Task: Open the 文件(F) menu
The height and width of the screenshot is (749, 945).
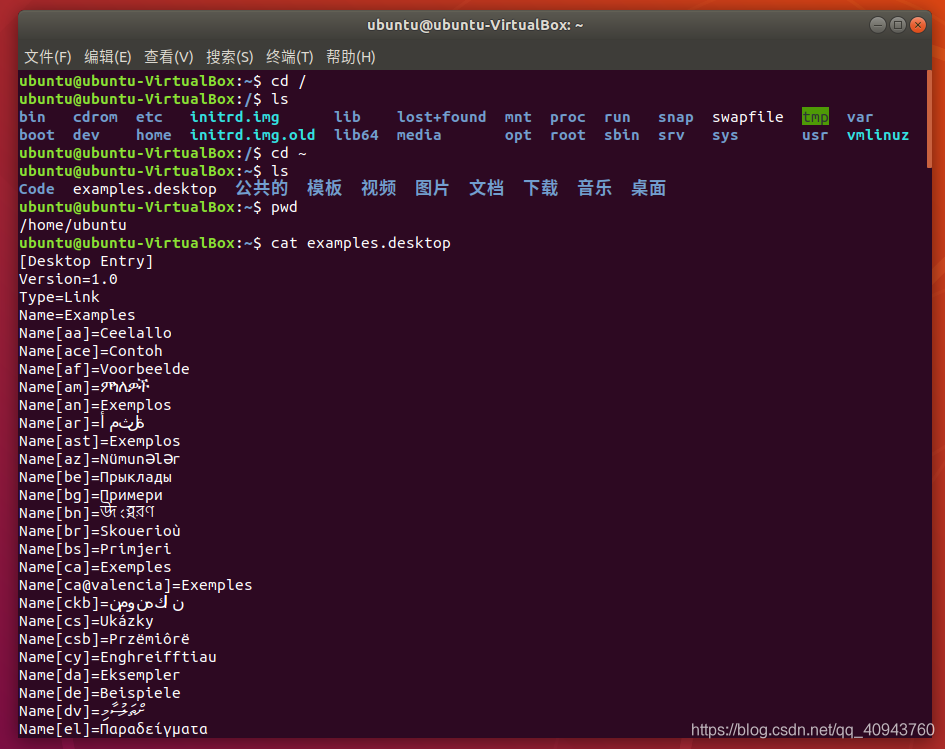Action: click(x=48, y=57)
